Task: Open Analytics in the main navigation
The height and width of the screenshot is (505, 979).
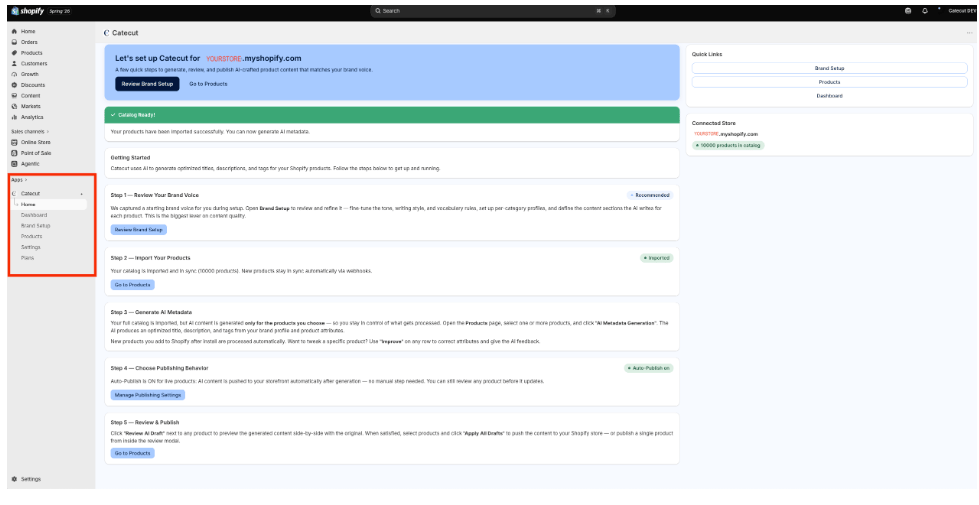Action: [x=32, y=117]
